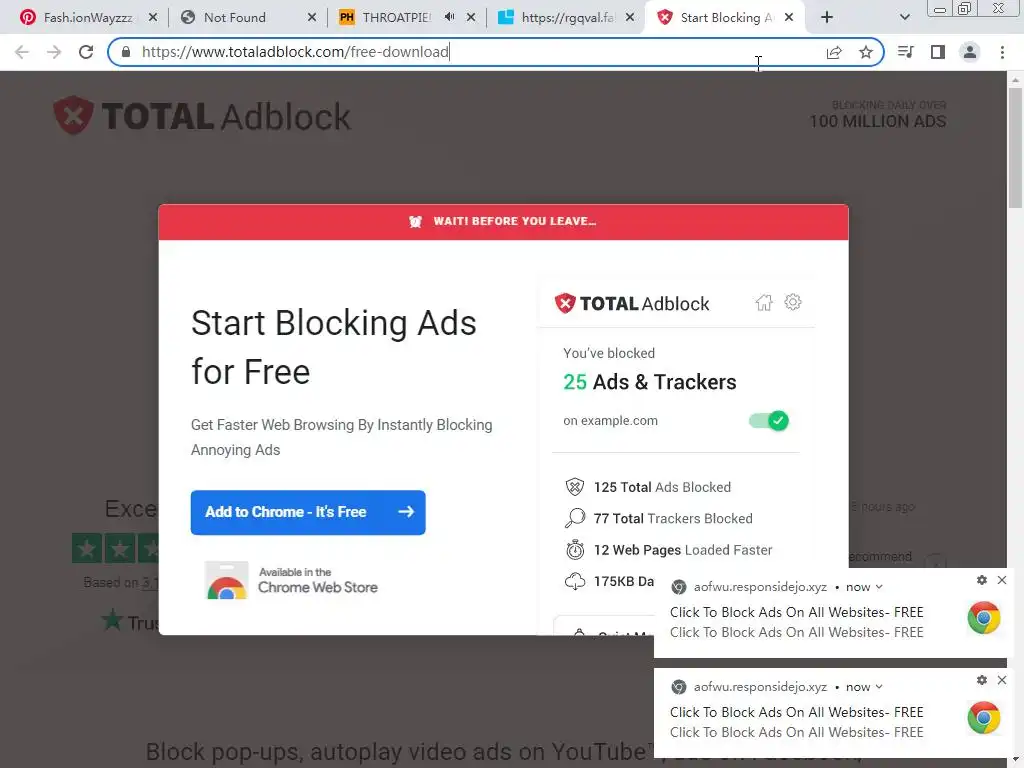This screenshot has width=1024, height=768.
Task: Dismiss the upper responsidejo notification
Action: (x=1002, y=580)
